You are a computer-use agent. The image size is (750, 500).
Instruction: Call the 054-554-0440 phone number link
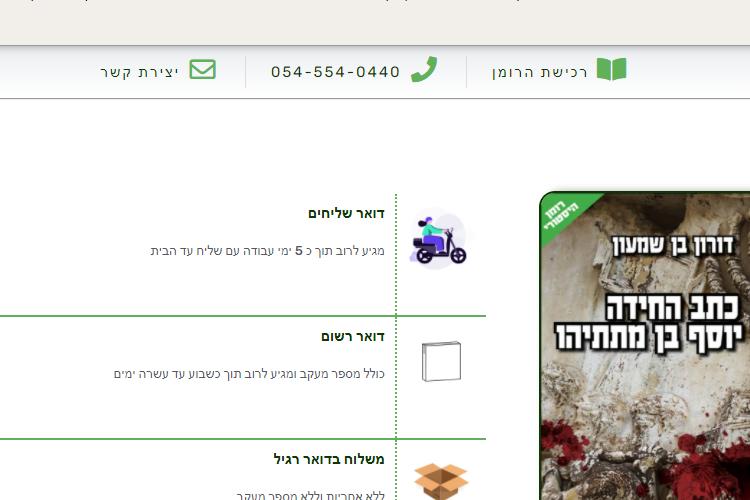pos(335,72)
